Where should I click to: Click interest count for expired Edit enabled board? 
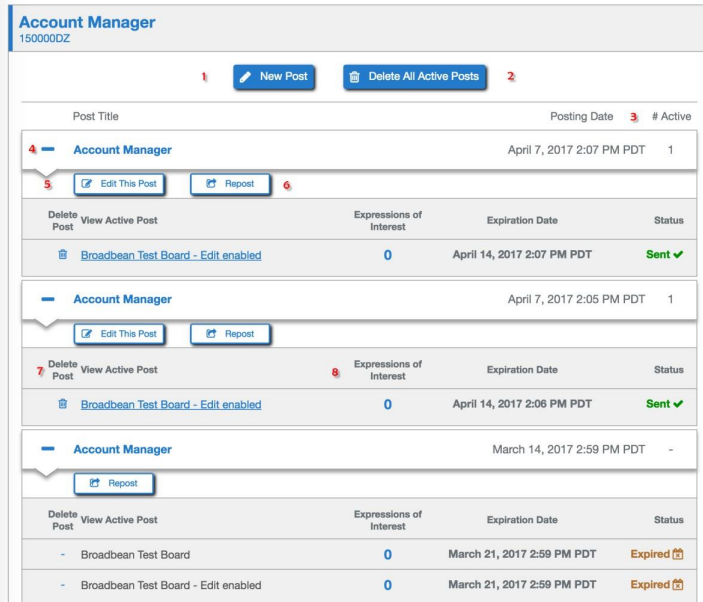tap(388, 585)
